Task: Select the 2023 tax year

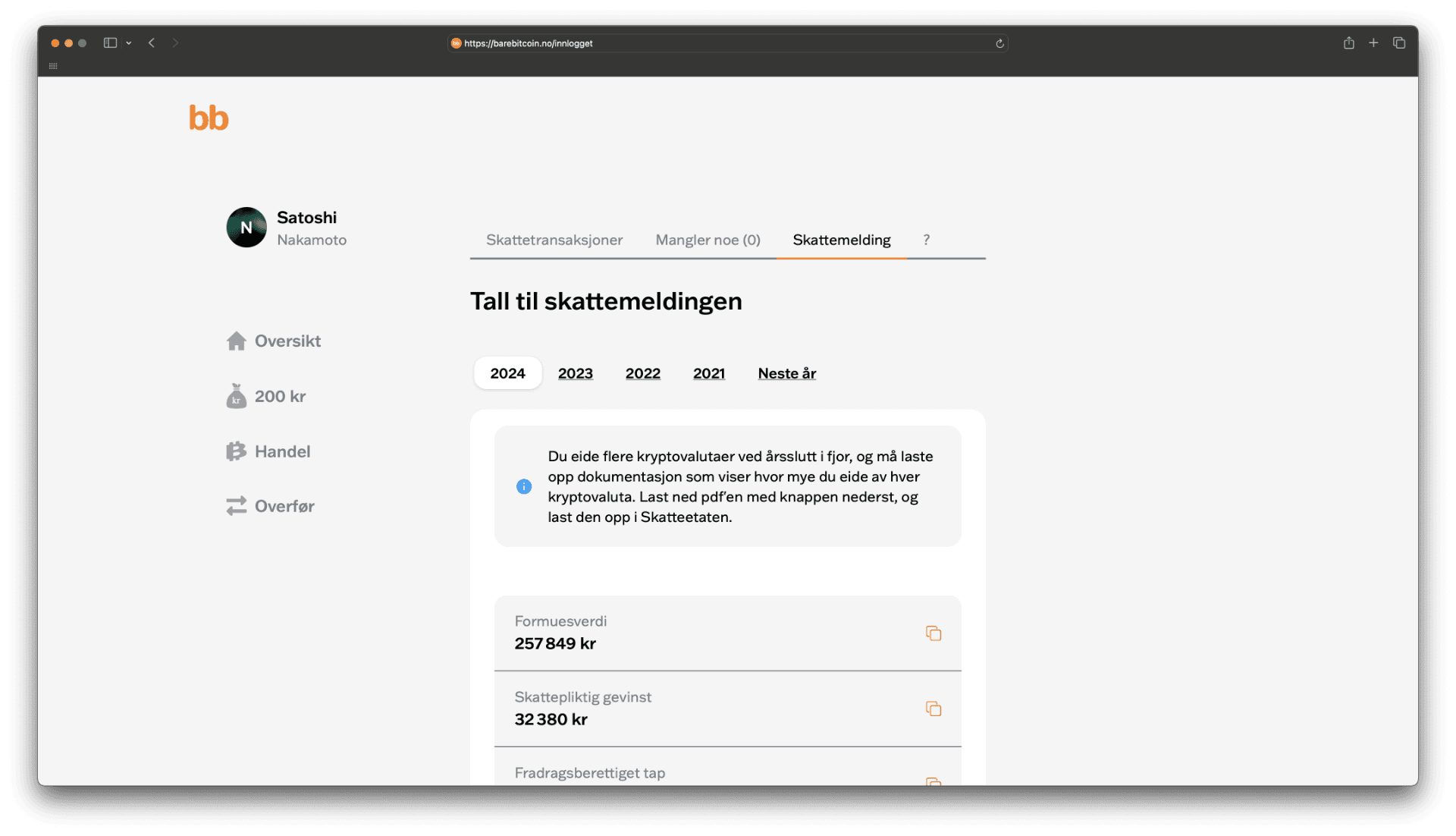Action: point(575,373)
